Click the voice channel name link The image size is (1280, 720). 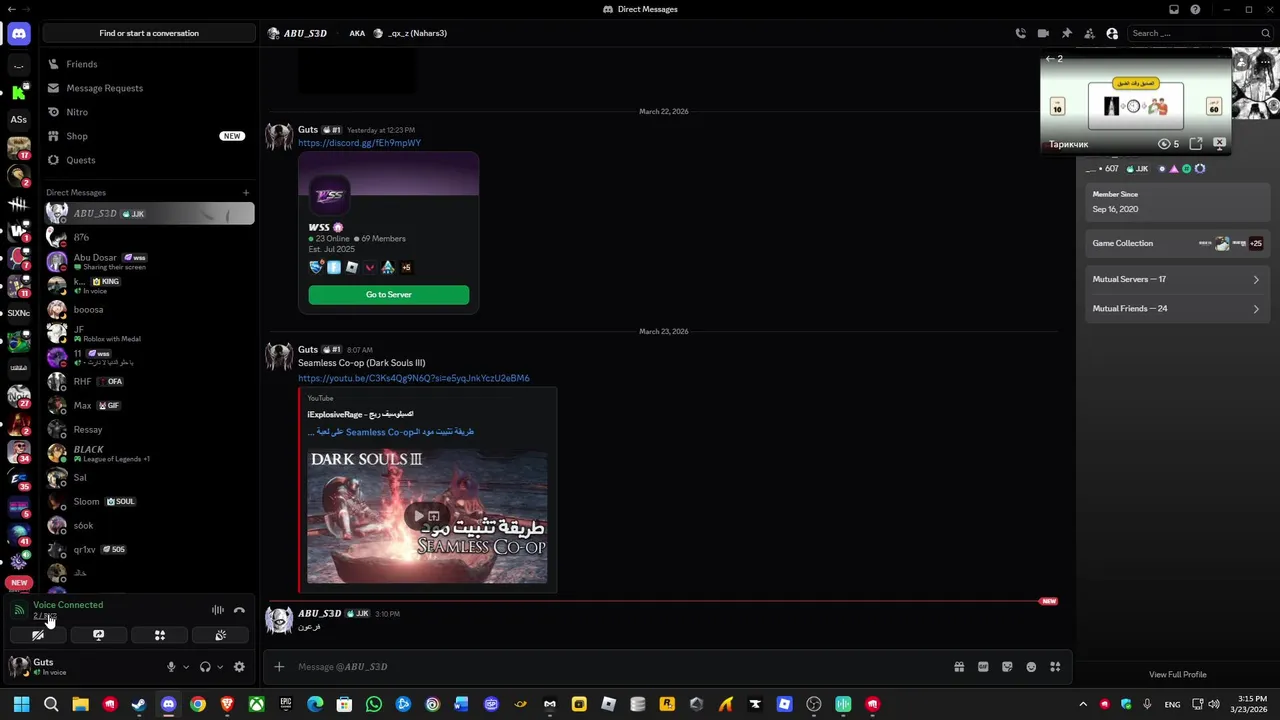point(44,616)
